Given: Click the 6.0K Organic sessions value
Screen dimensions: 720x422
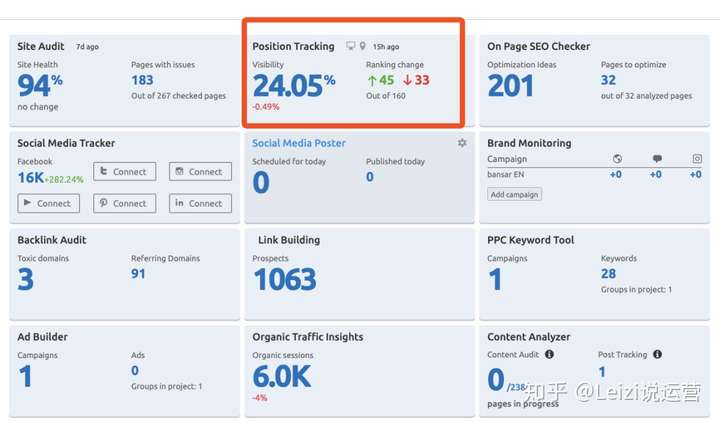Looking at the screenshot, I should (x=282, y=376).
